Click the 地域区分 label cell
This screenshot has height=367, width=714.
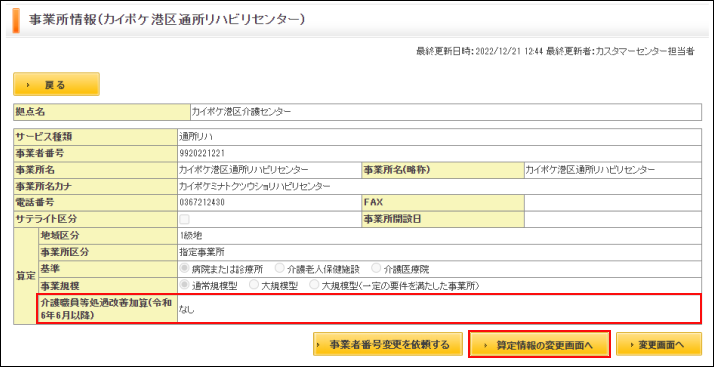(107, 236)
